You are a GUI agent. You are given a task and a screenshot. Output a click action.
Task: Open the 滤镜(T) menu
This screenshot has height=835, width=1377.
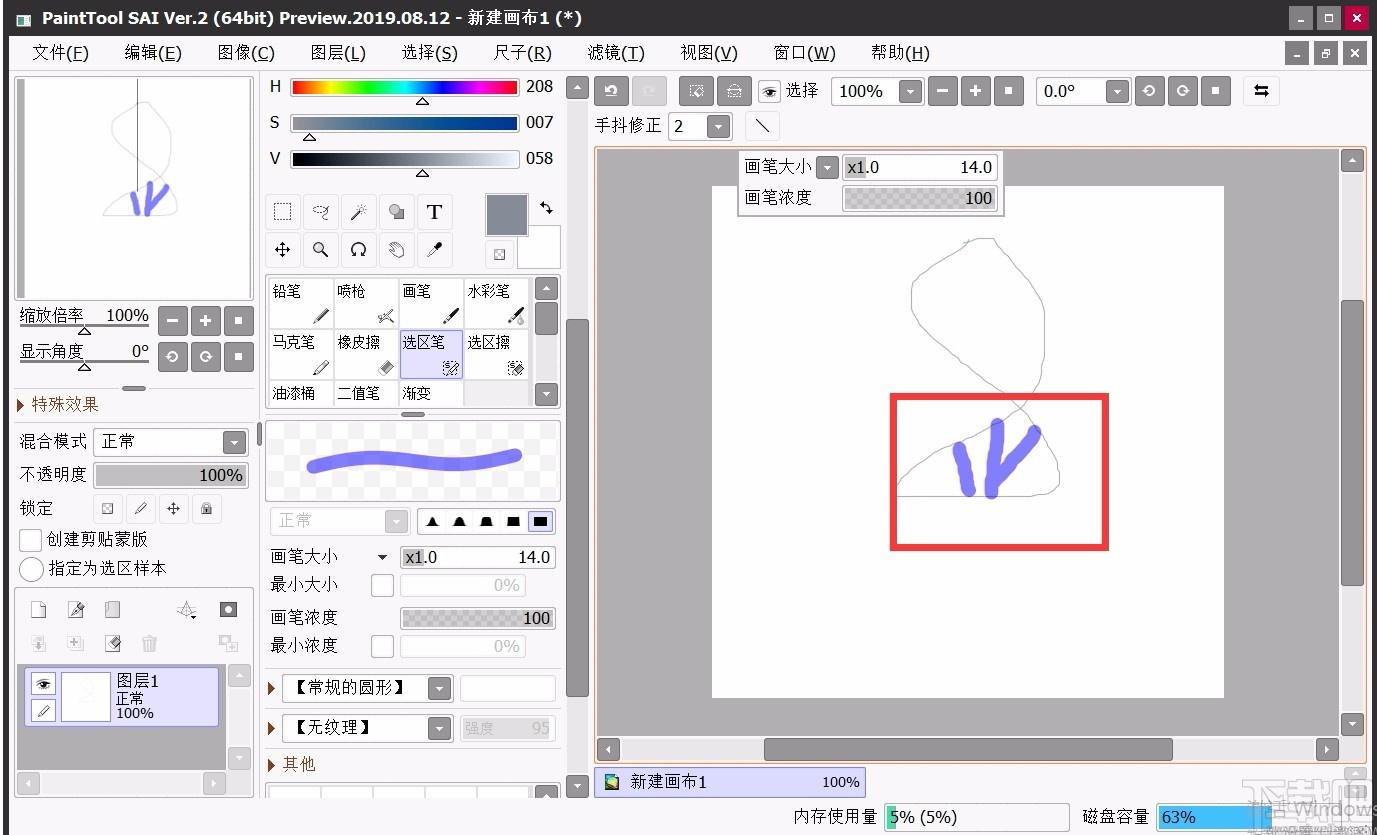pos(616,53)
